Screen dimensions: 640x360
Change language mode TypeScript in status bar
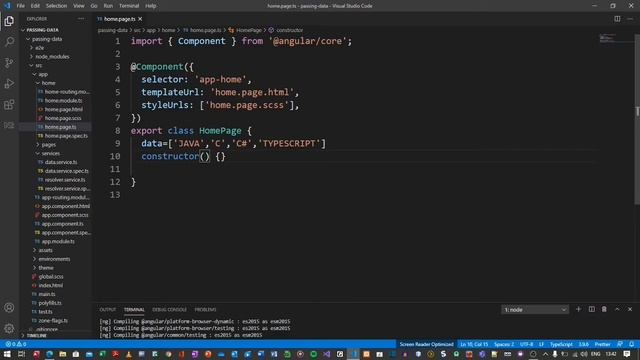pyautogui.click(x=561, y=344)
